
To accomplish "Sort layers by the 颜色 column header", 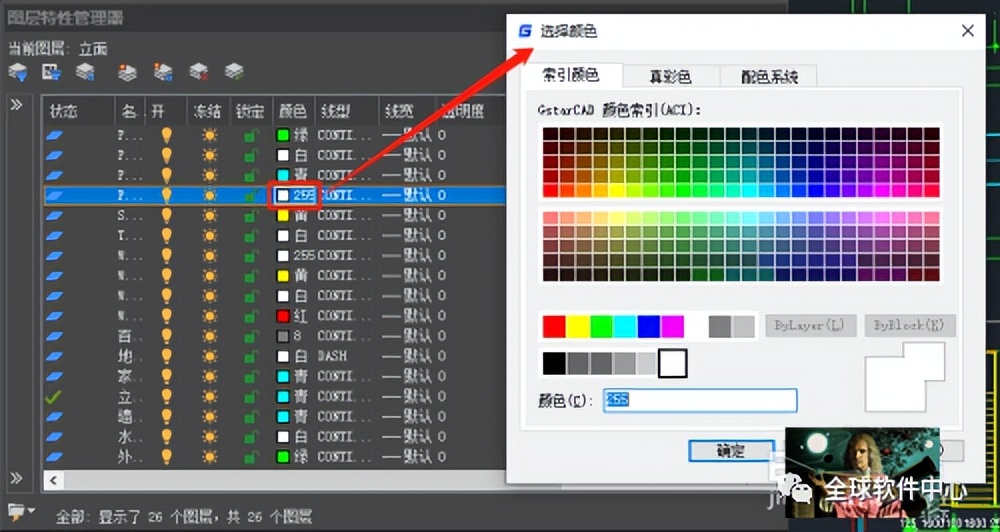I will [x=292, y=112].
